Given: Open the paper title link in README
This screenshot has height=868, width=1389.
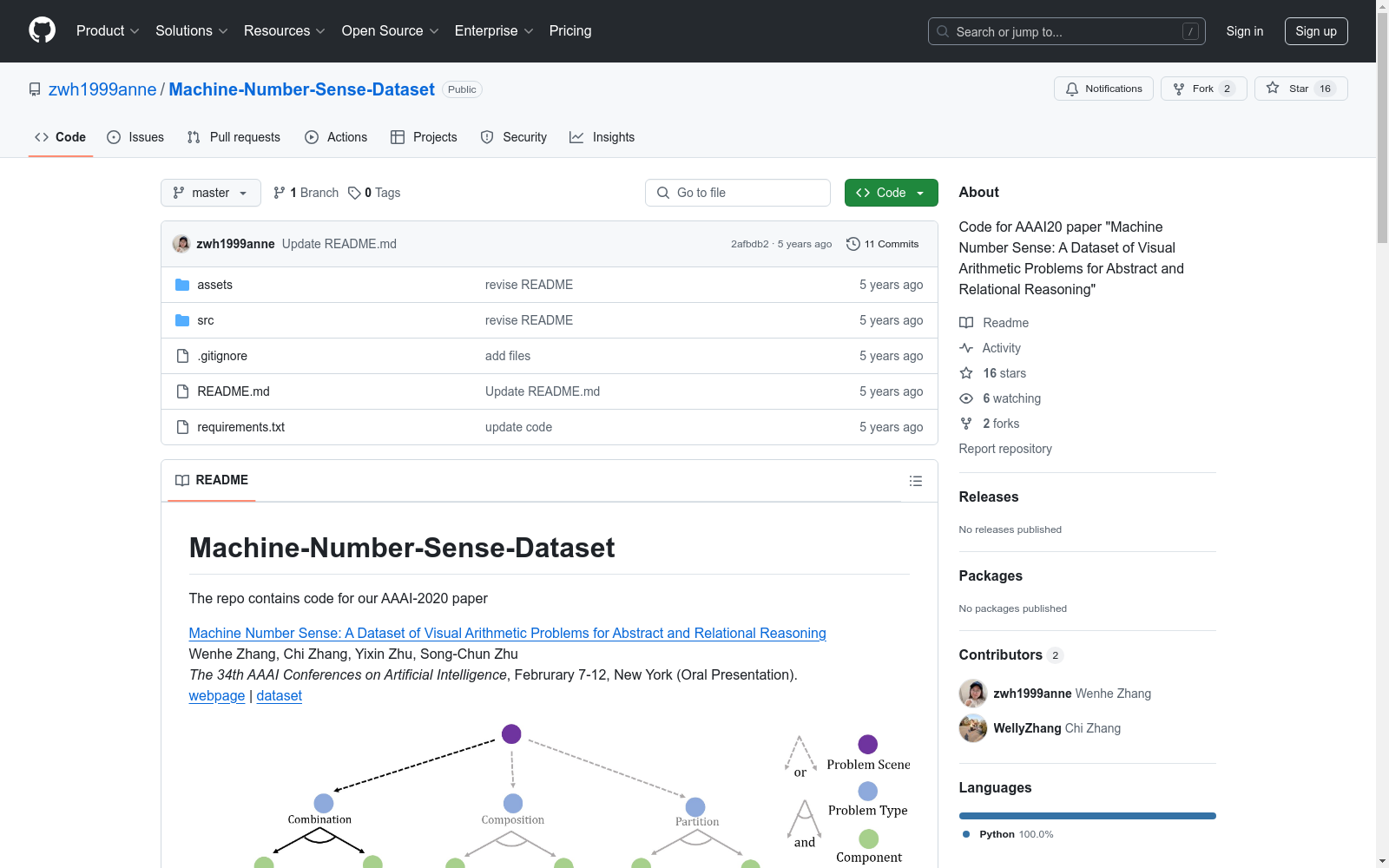Looking at the screenshot, I should click(x=507, y=634).
